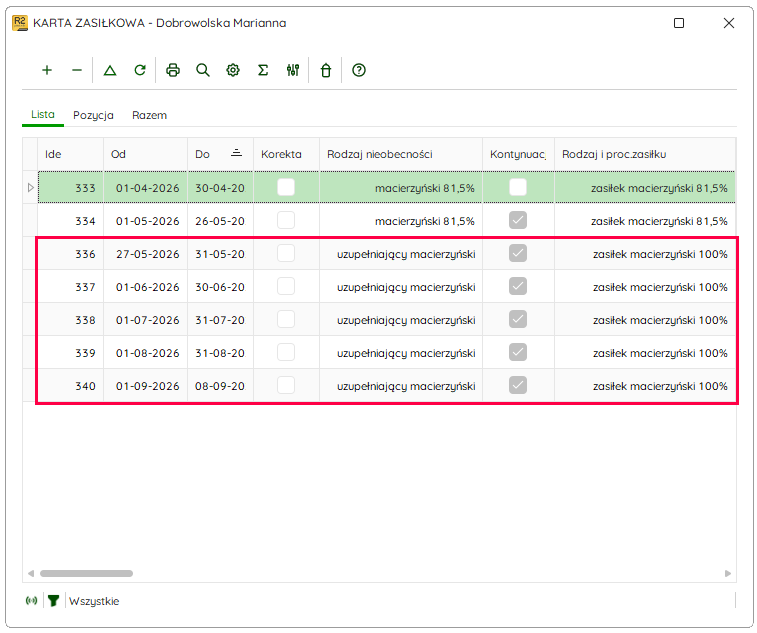Open the sliders filter options icon

(x=293, y=70)
